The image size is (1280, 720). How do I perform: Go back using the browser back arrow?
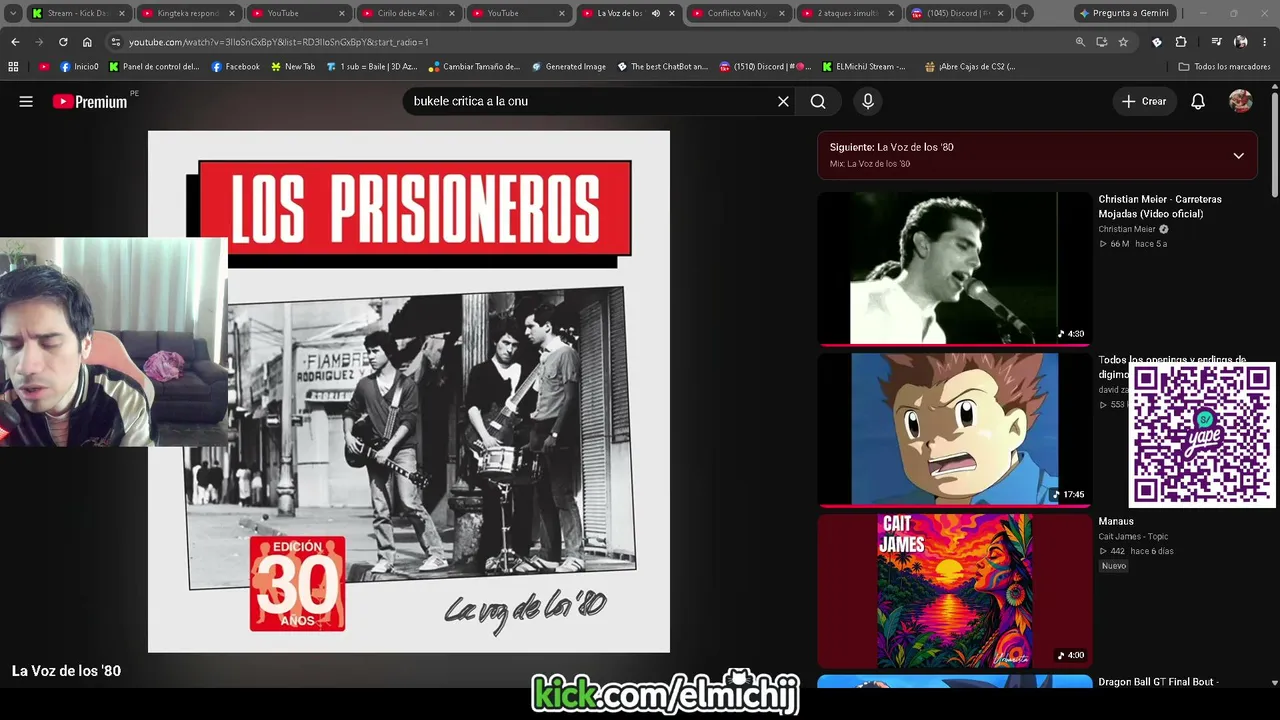point(15,42)
